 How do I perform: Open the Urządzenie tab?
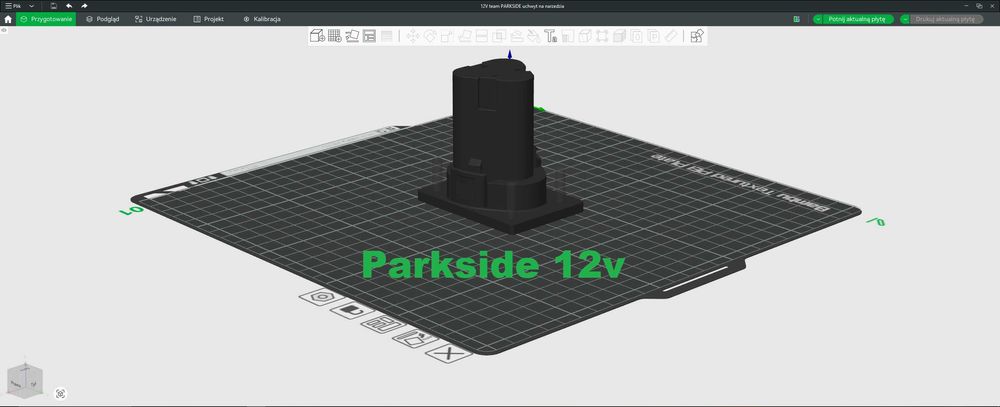tap(156, 19)
